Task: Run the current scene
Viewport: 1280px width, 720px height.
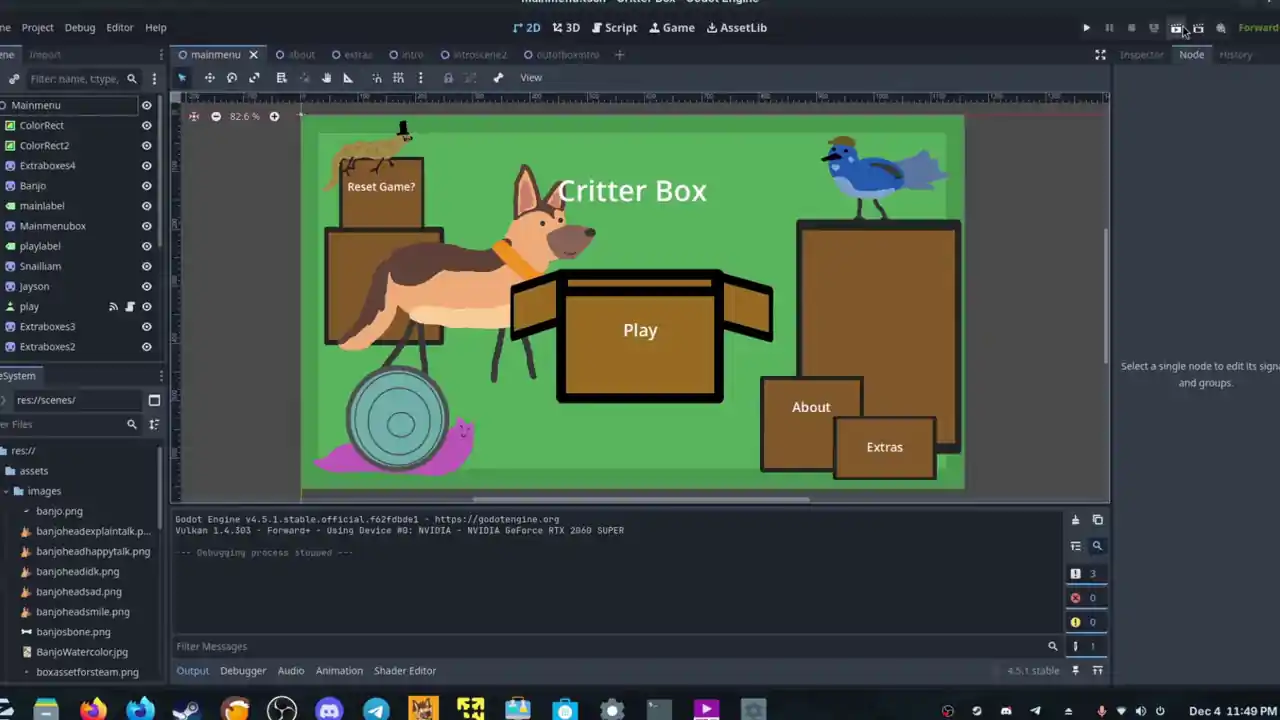Action: (x=1176, y=28)
